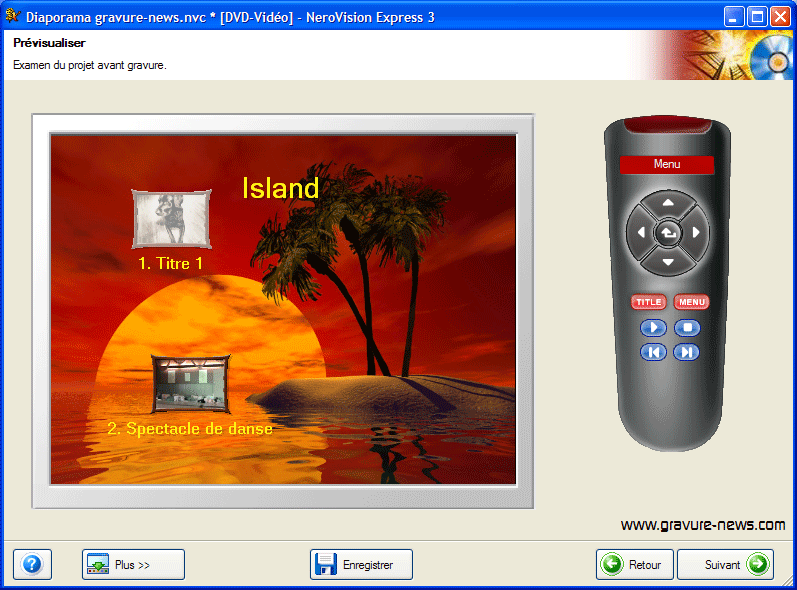Minimize the NeroVision Express window
797x590 pixels.
[733, 17]
